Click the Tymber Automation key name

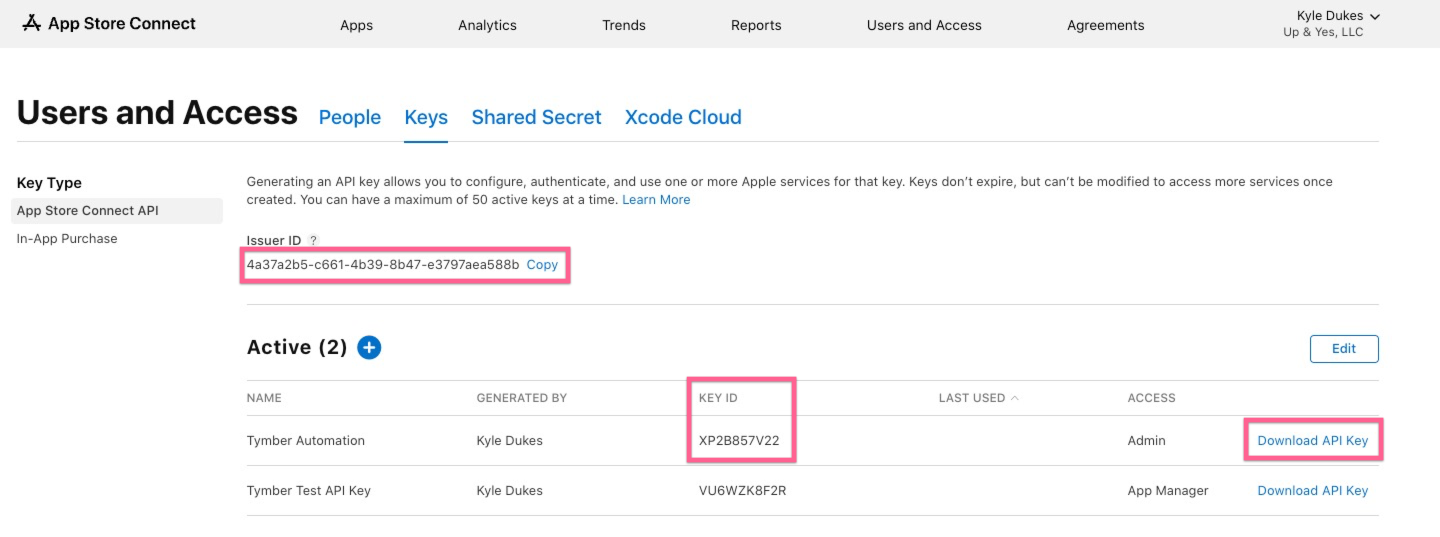[306, 441]
